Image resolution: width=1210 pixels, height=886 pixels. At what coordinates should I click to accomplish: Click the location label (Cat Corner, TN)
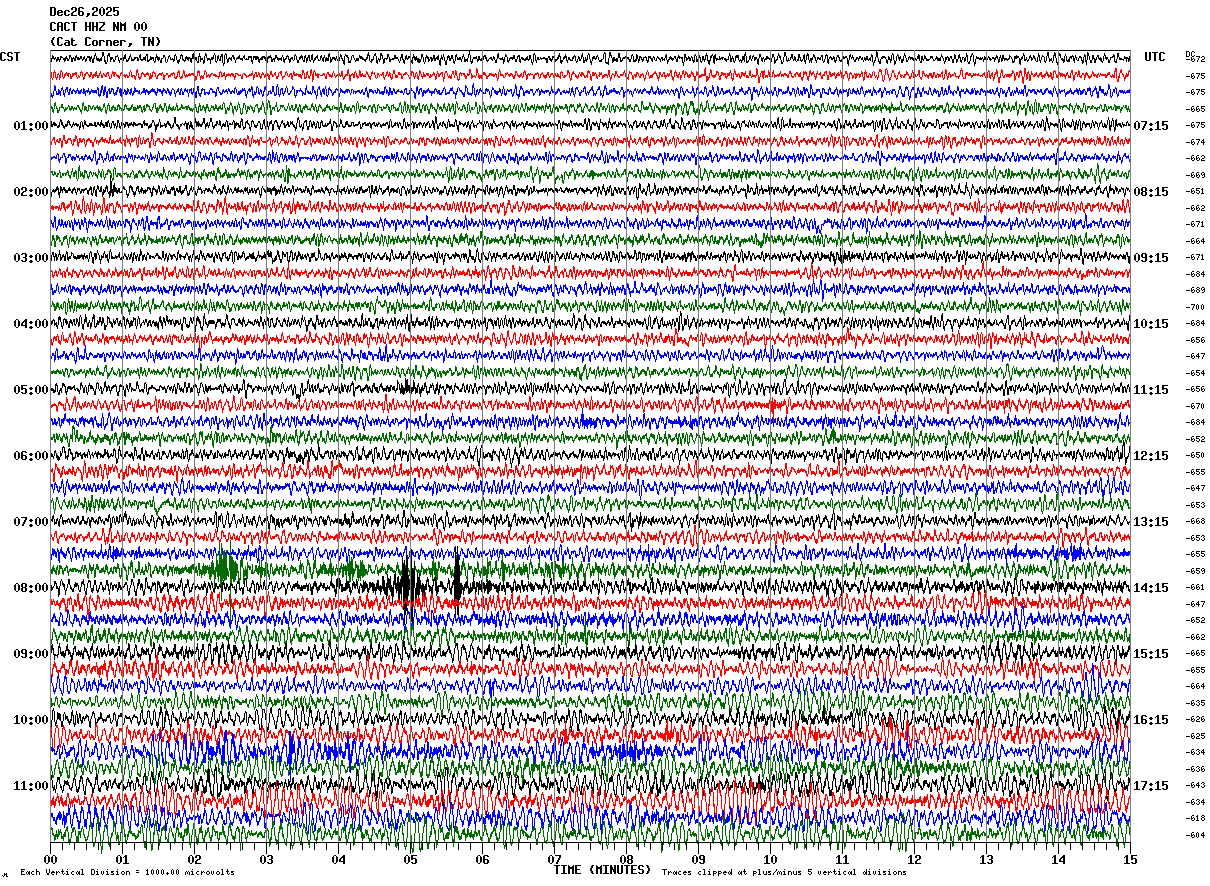click(x=105, y=42)
